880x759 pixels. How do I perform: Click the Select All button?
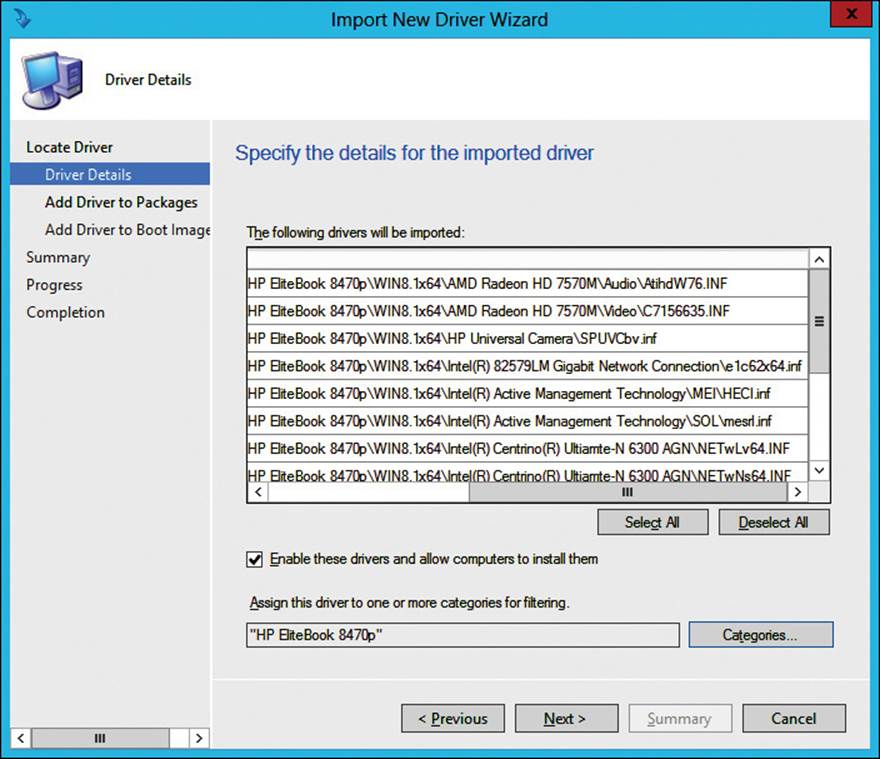(x=653, y=522)
